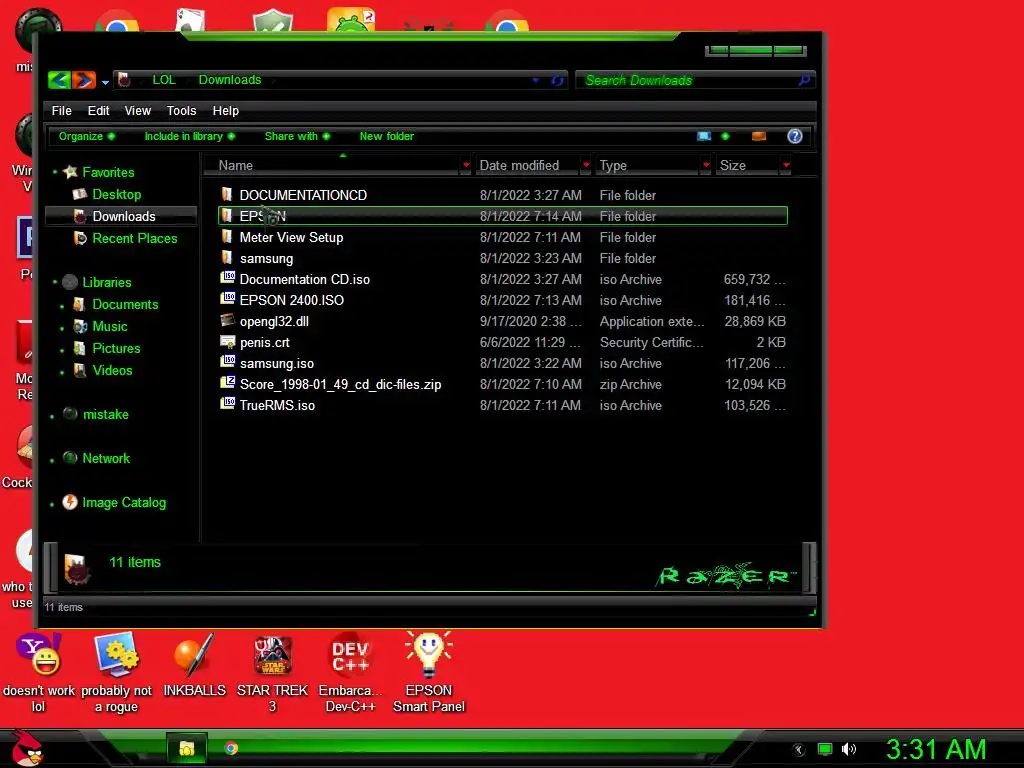Open the View menu
Screen dimensions: 1024x768
point(138,110)
